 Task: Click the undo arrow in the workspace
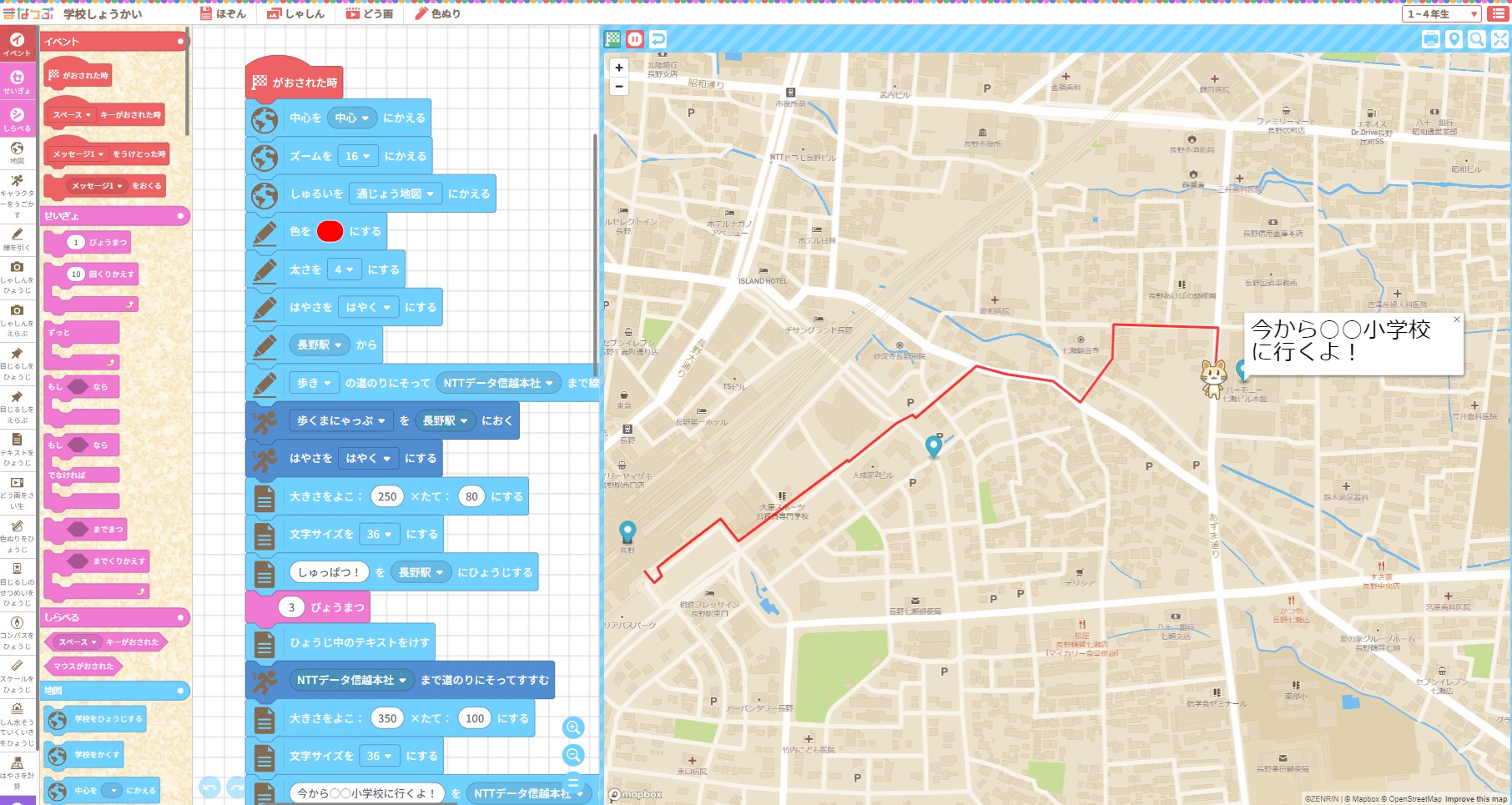click(209, 787)
